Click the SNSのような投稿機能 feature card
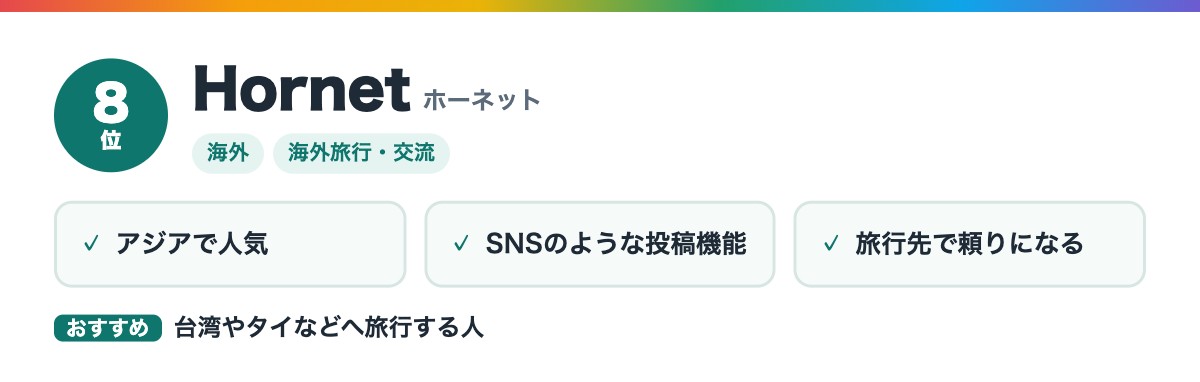Viewport: 1200px width, 382px height. pos(600,244)
